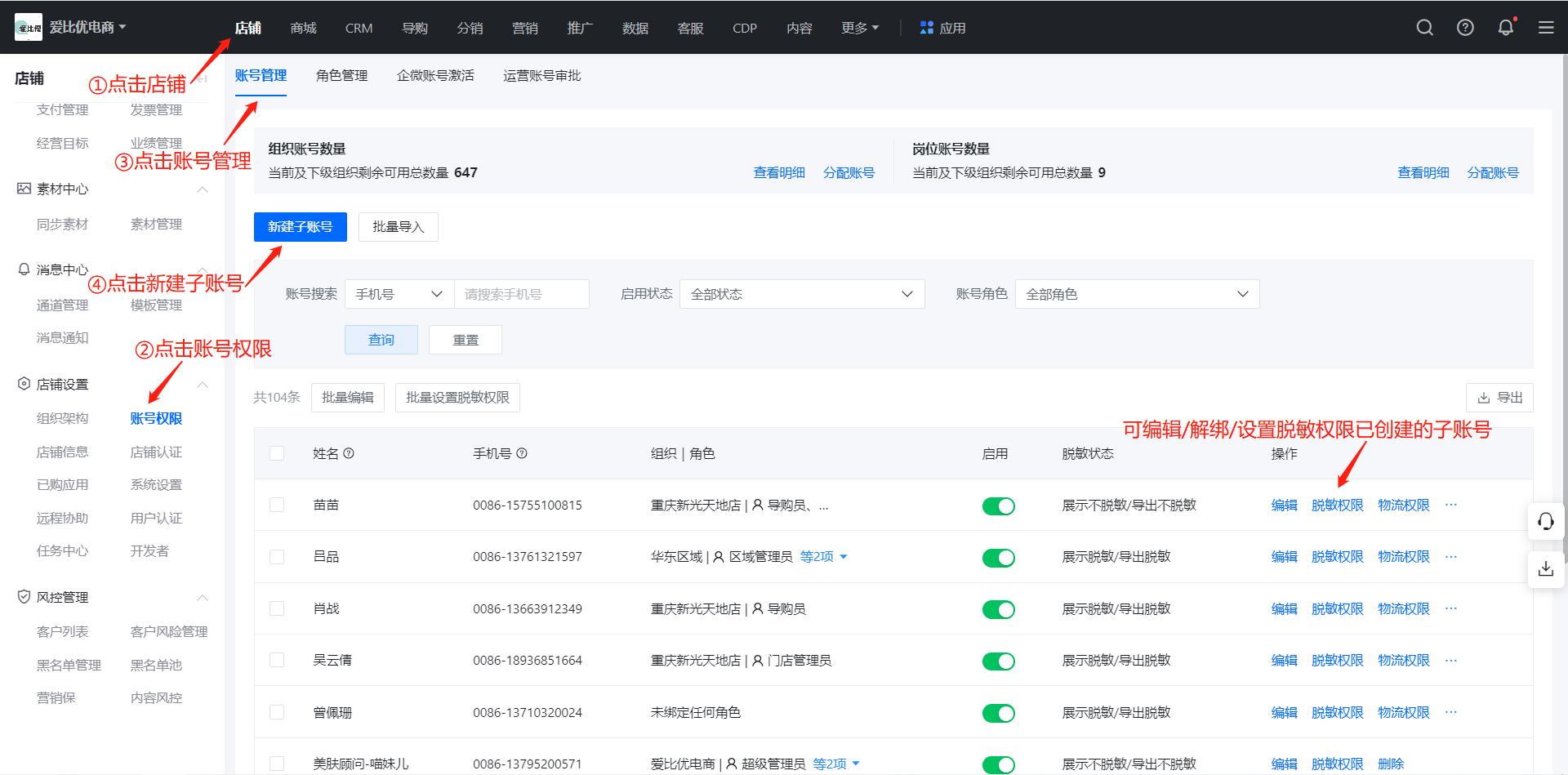Switch to the 运营账号审批 tab
Viewport: 1568px width, 775px height.
(x=541, y=75)
